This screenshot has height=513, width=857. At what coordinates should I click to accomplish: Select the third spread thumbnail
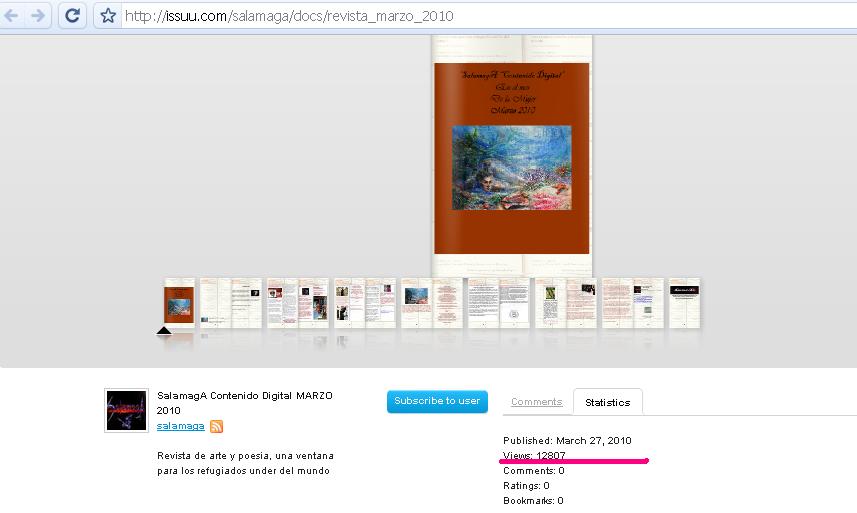point(298,303)
